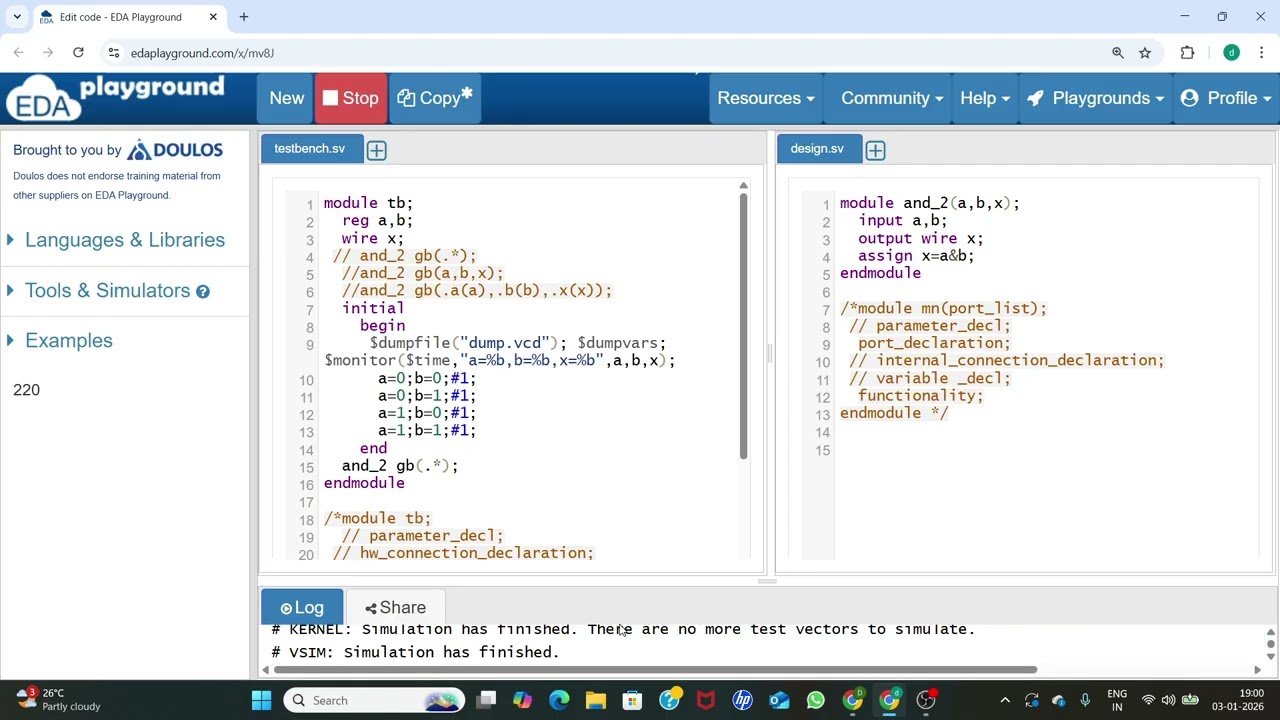
Task: Open Microsoft Store from the taskbar
Action: 632,700
